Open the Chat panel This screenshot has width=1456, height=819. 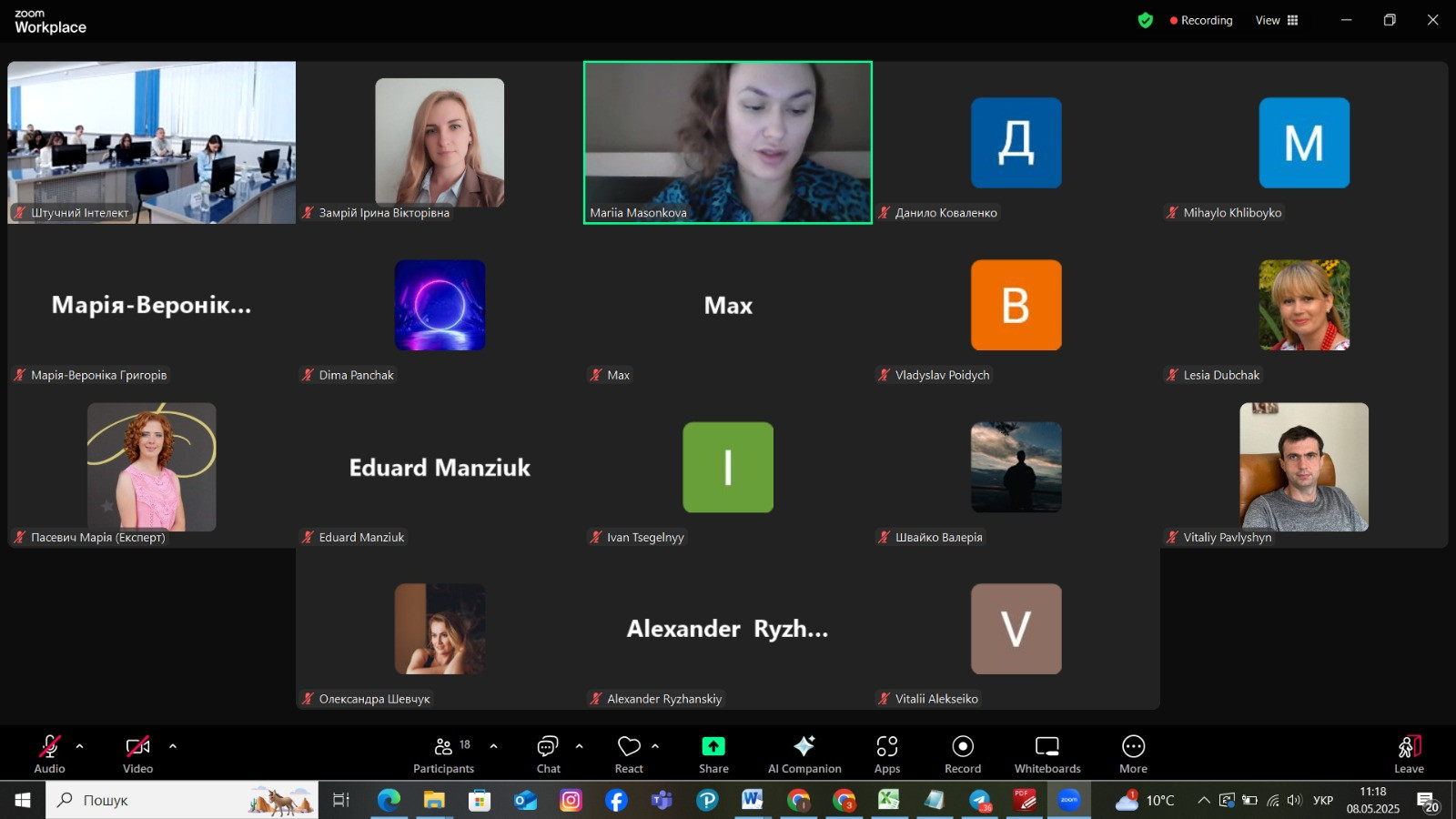(x=549, y=753)
